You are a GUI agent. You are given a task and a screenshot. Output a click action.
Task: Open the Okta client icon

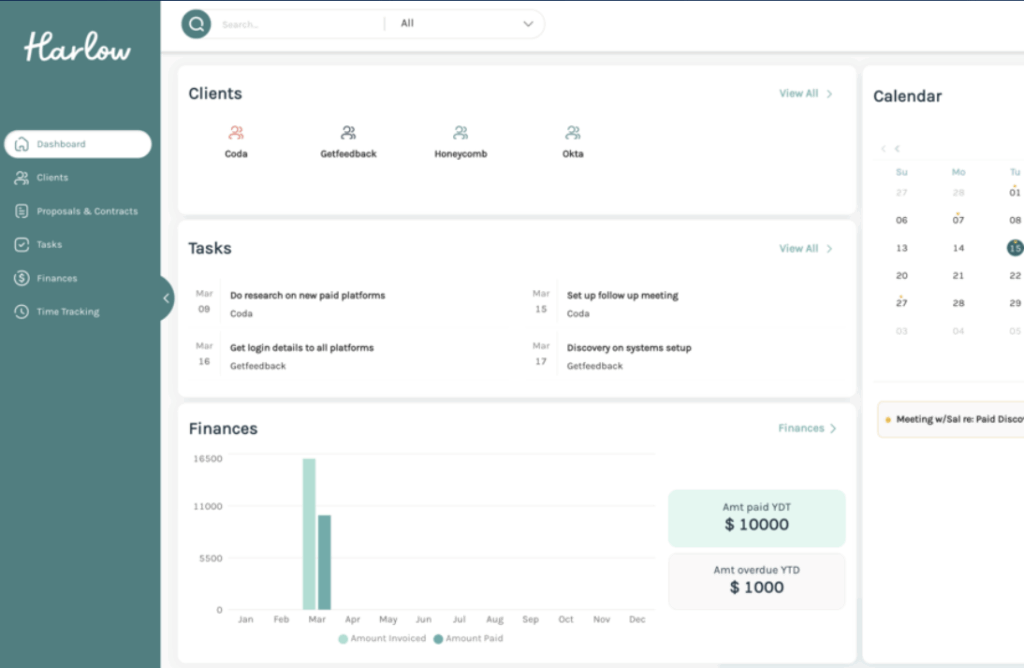click(573, 133)
